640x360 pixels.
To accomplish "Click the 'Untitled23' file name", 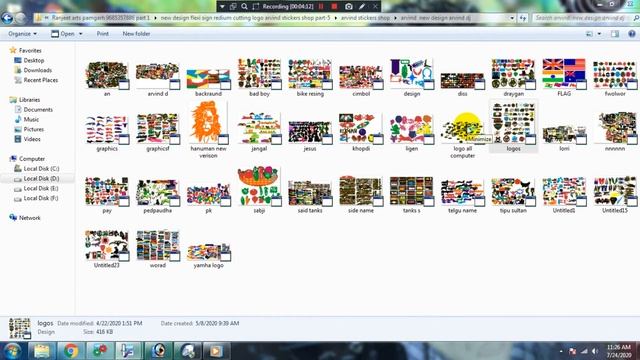I will pyautogui.click(x=107, y=265).
